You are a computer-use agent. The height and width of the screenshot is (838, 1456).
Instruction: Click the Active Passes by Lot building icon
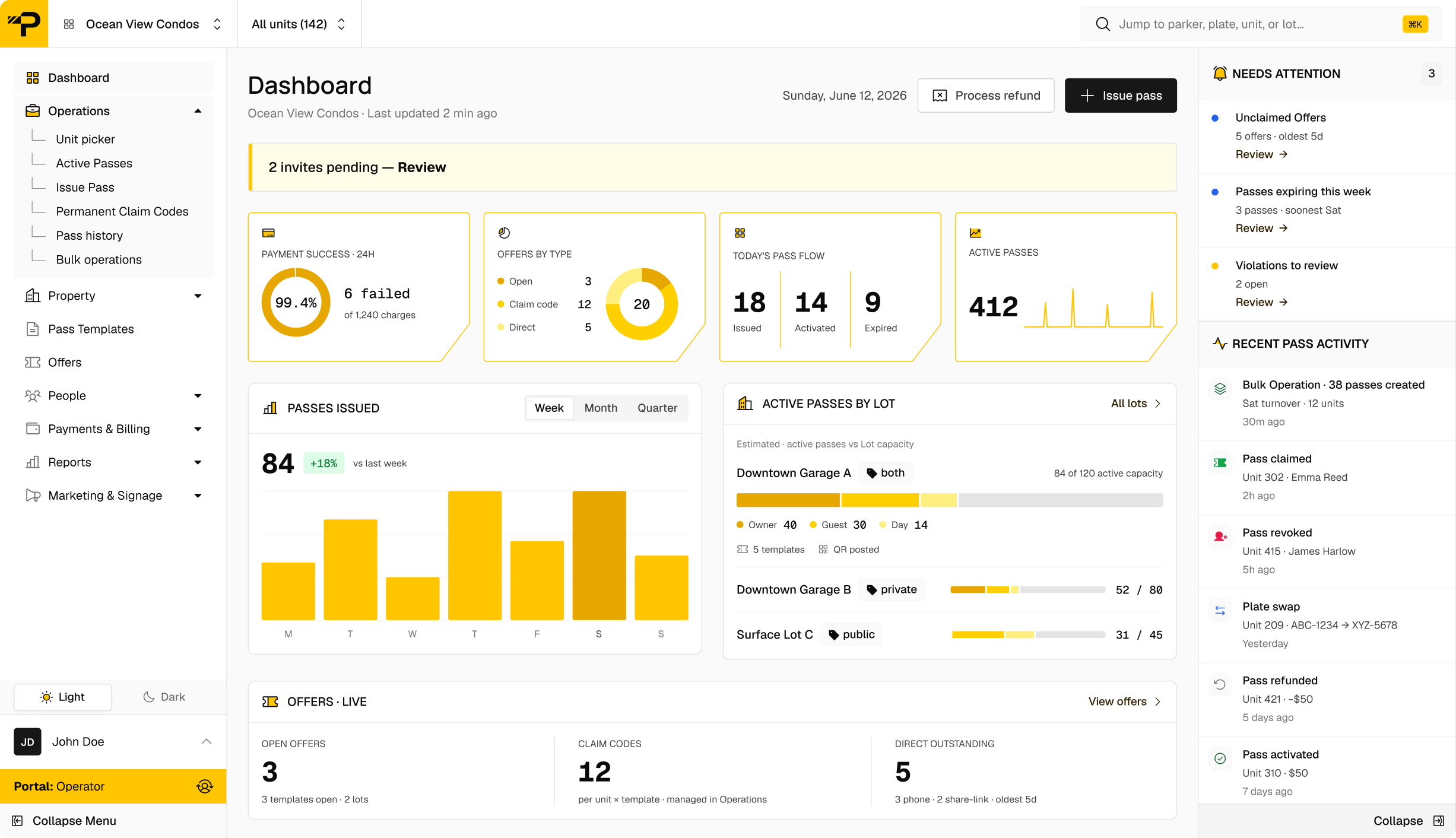coord(745,404)
